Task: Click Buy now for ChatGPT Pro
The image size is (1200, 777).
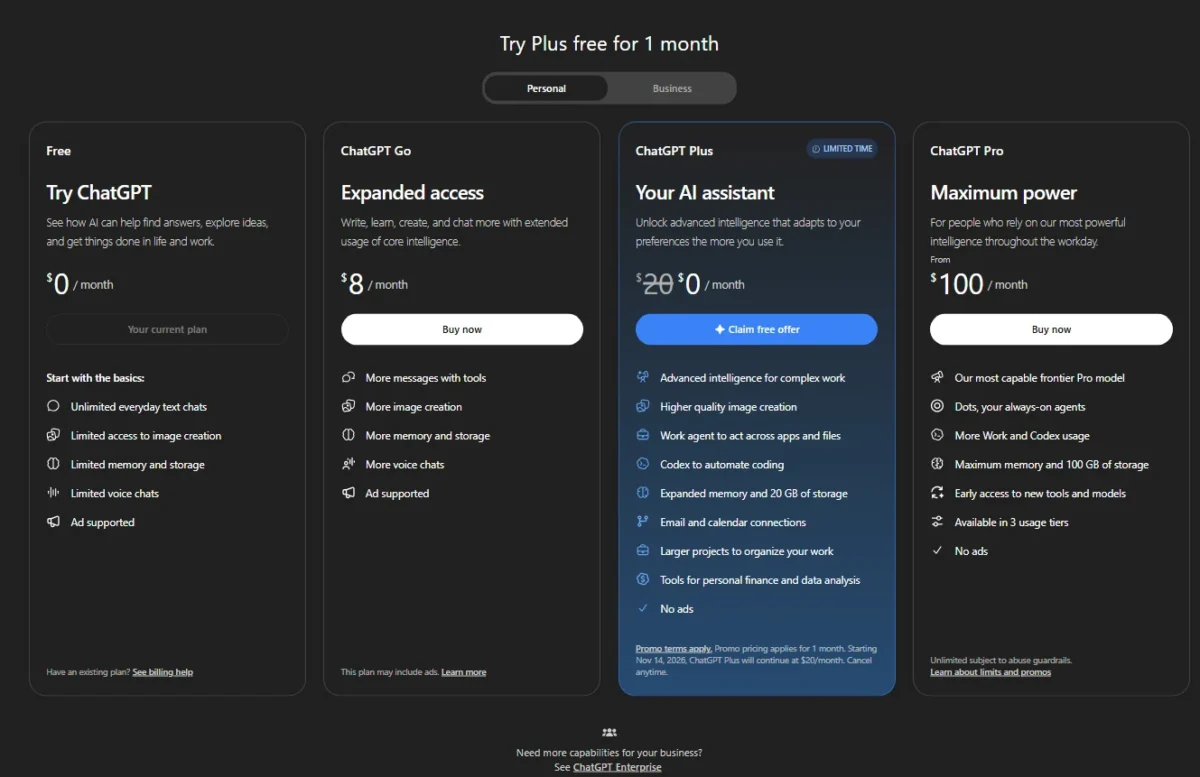Action: pyautogui.click(x=1051, y=329)
